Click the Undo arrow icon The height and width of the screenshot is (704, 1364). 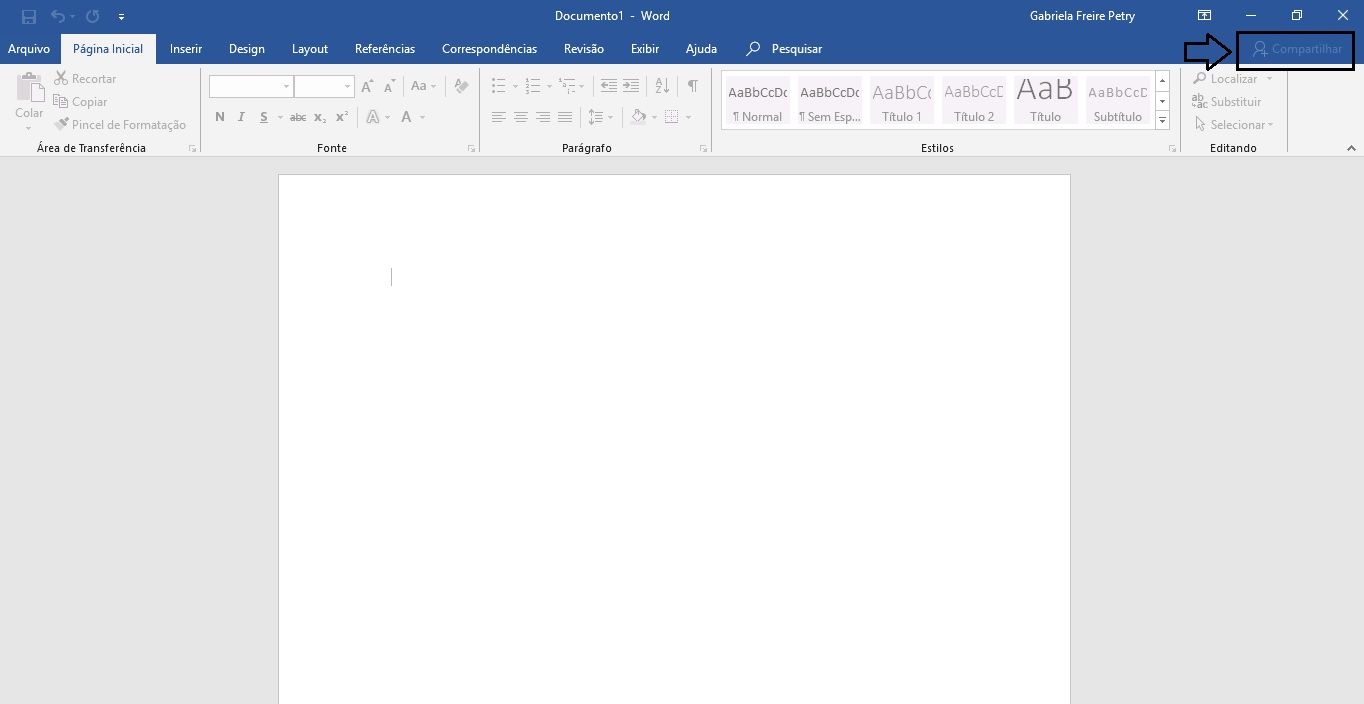(58, 16)
